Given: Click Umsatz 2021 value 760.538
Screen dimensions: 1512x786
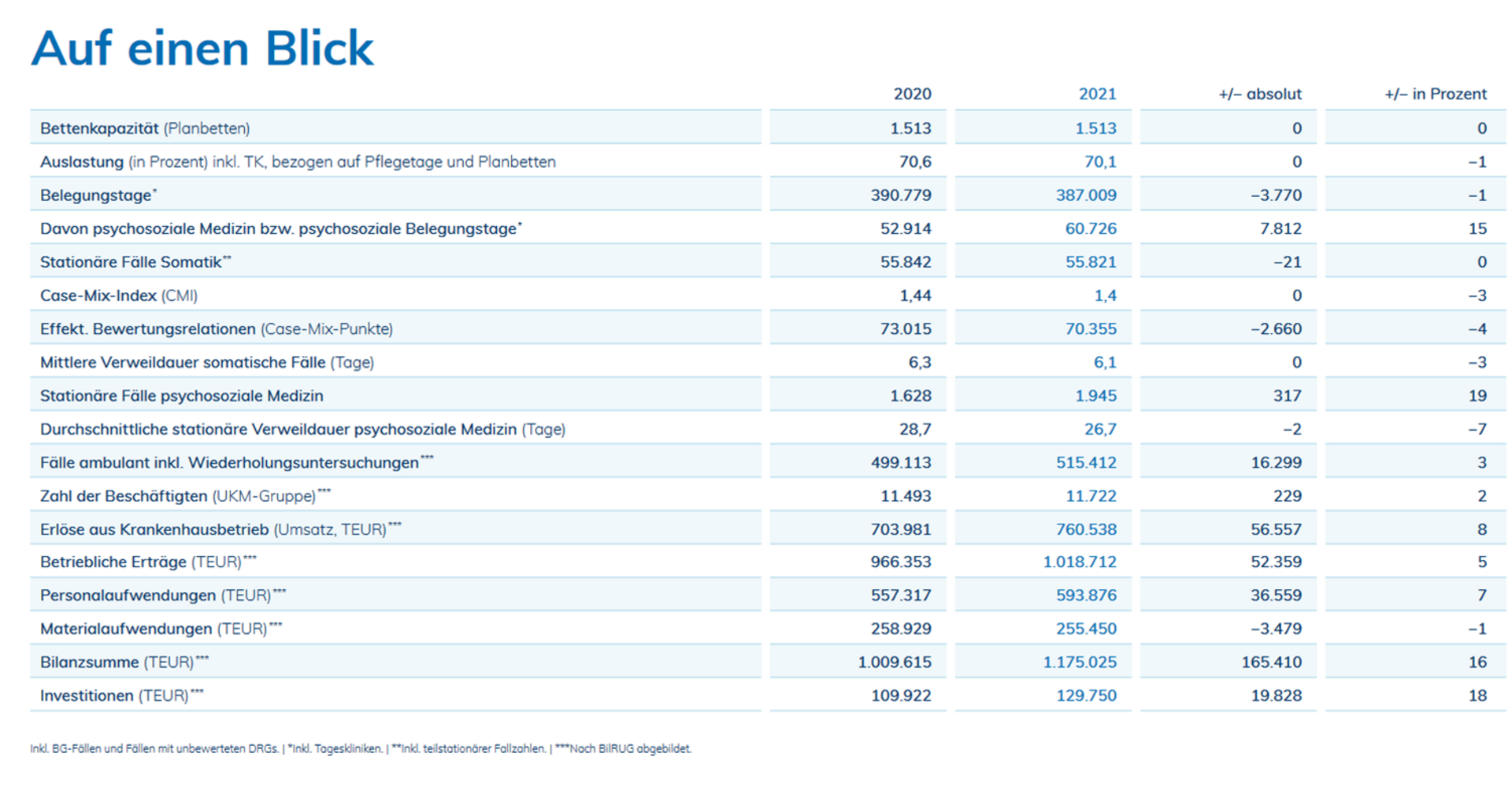Looking at the screenshot, I should [1086, 529].
